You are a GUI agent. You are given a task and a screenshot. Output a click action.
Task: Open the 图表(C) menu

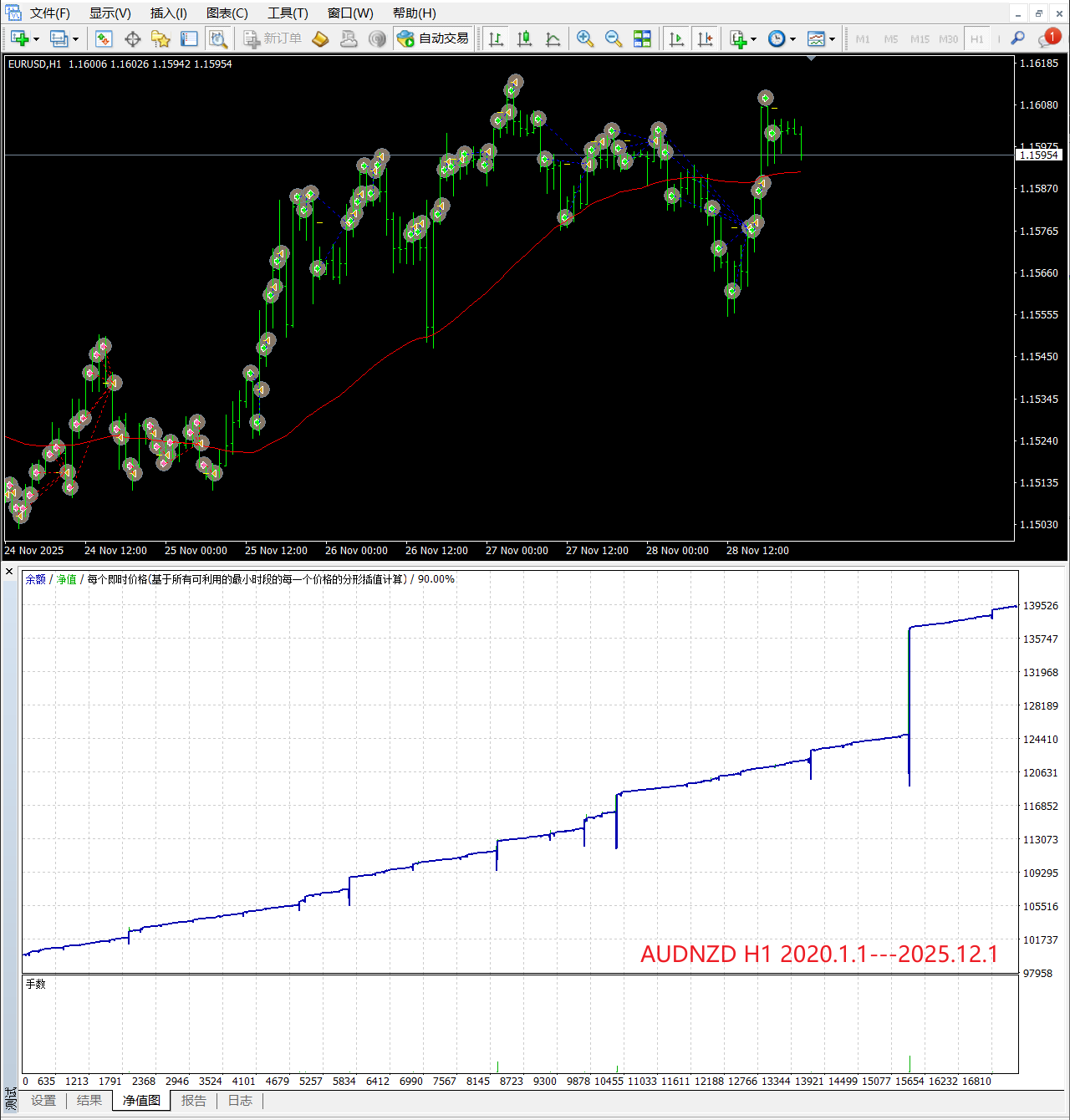click(227, 13)
